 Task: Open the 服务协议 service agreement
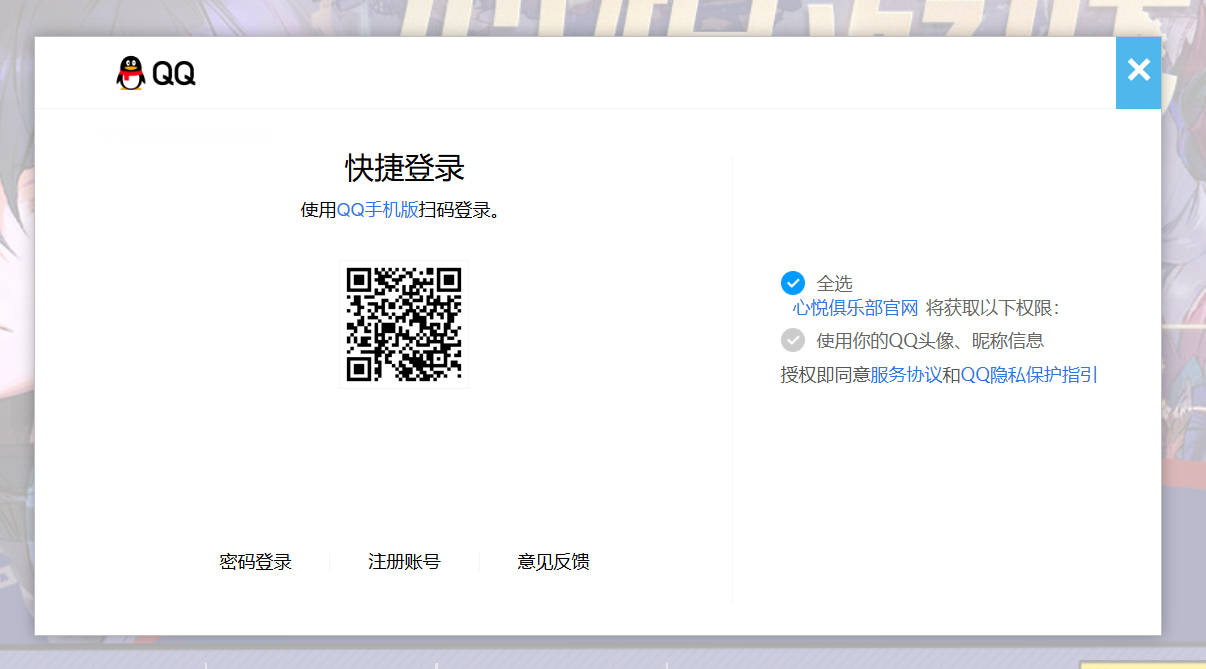pyautogui.click(x=906, y=375)
